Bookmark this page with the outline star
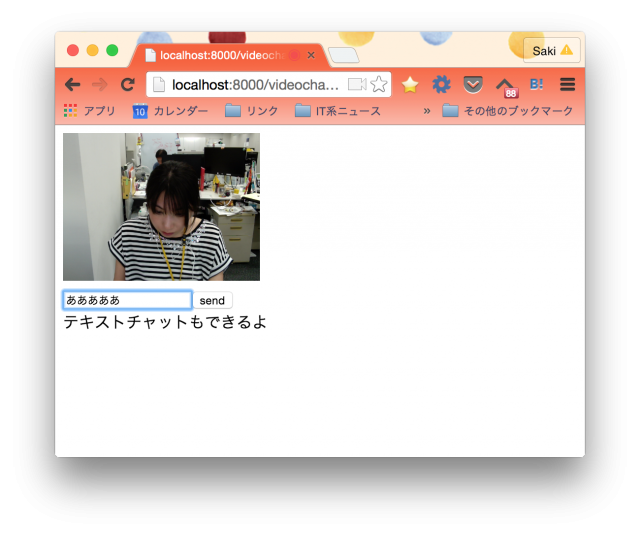 point(379,85)
